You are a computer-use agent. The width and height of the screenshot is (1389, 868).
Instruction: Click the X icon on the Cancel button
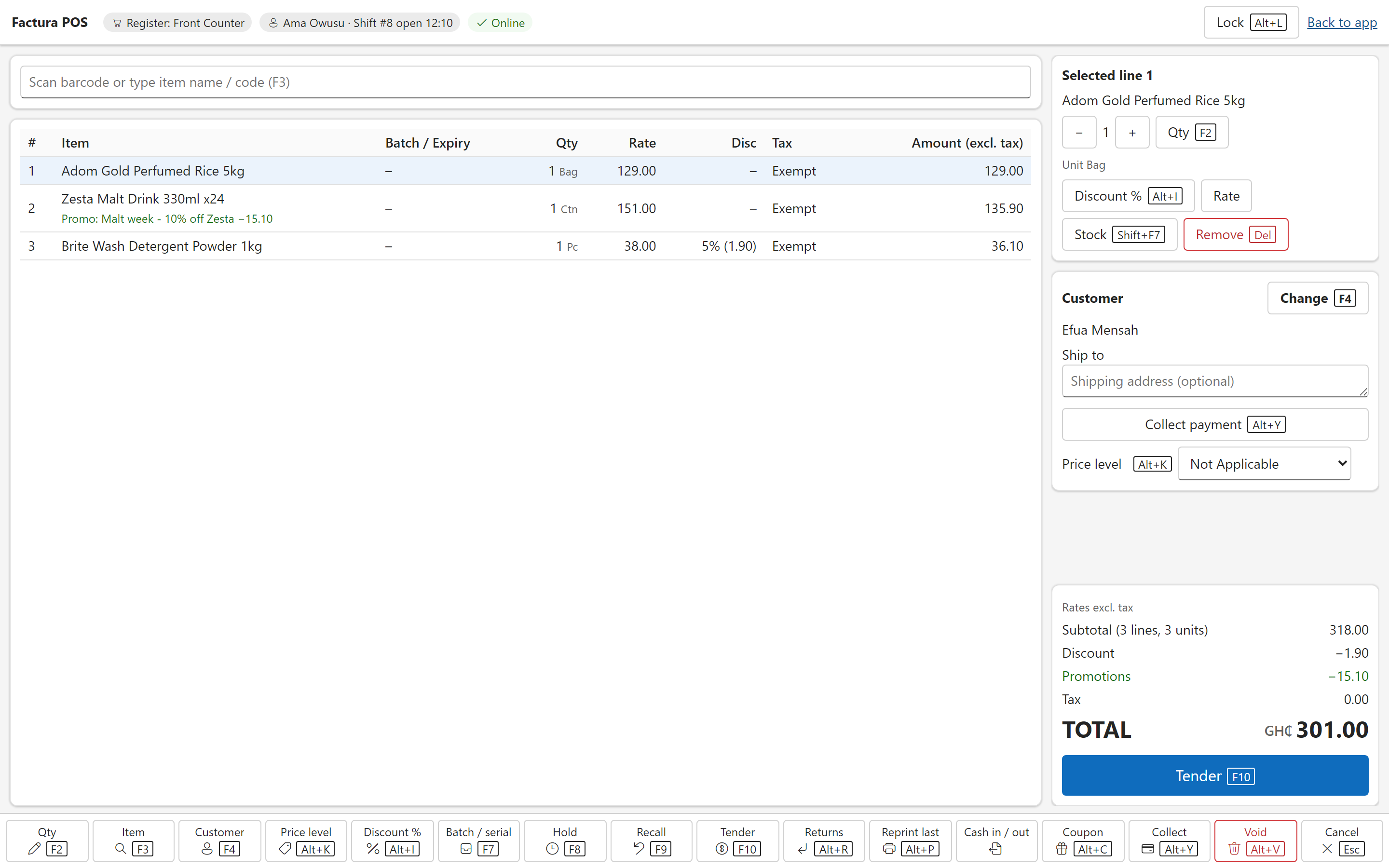click(x=1327, y=849)
